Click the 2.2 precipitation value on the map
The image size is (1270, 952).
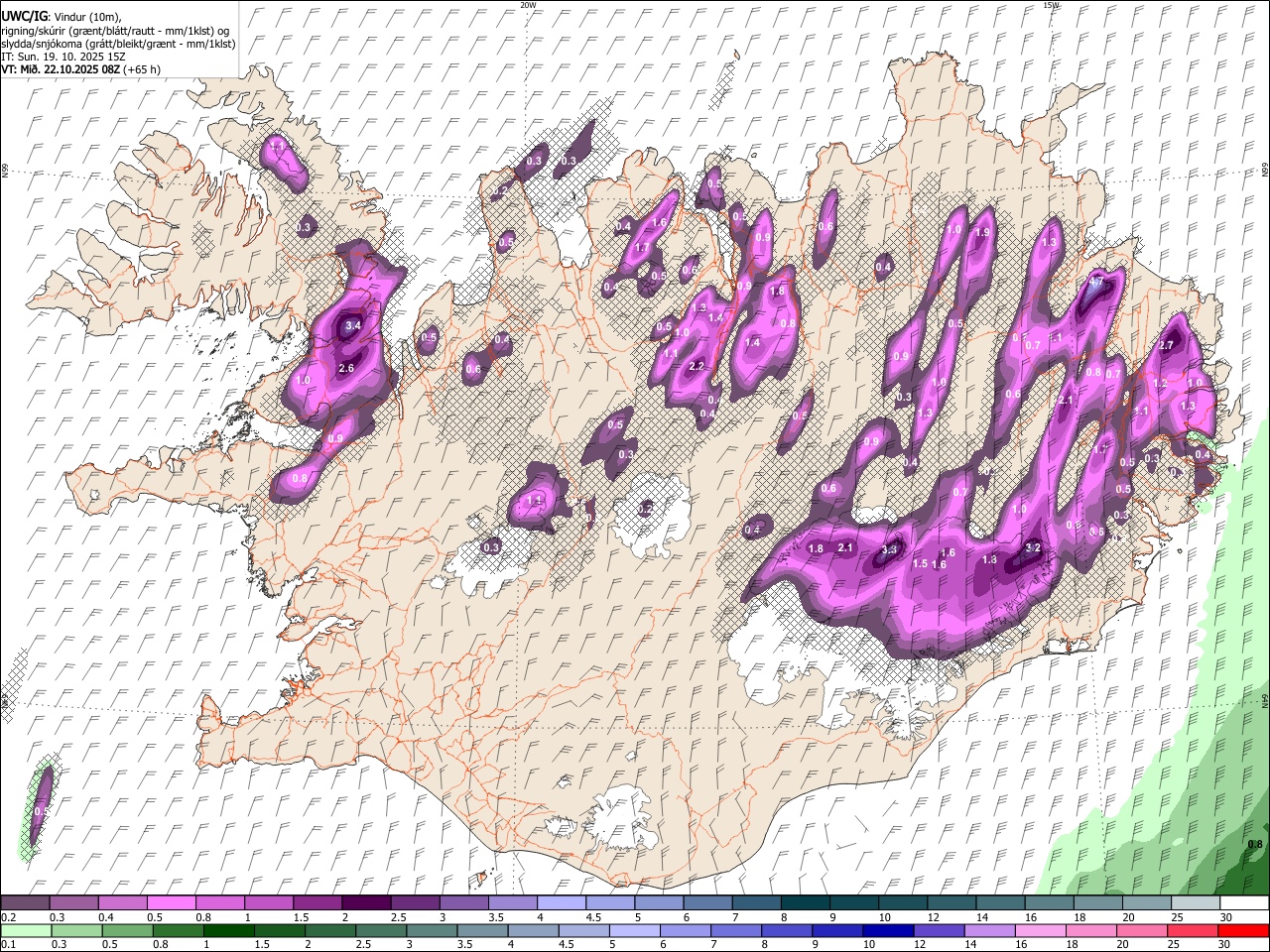[697, 366]
